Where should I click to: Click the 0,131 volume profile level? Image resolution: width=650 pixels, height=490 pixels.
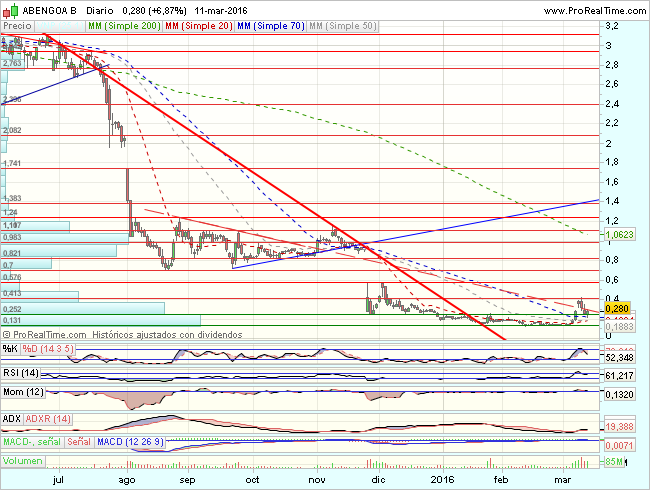click(x=12, y=320)
